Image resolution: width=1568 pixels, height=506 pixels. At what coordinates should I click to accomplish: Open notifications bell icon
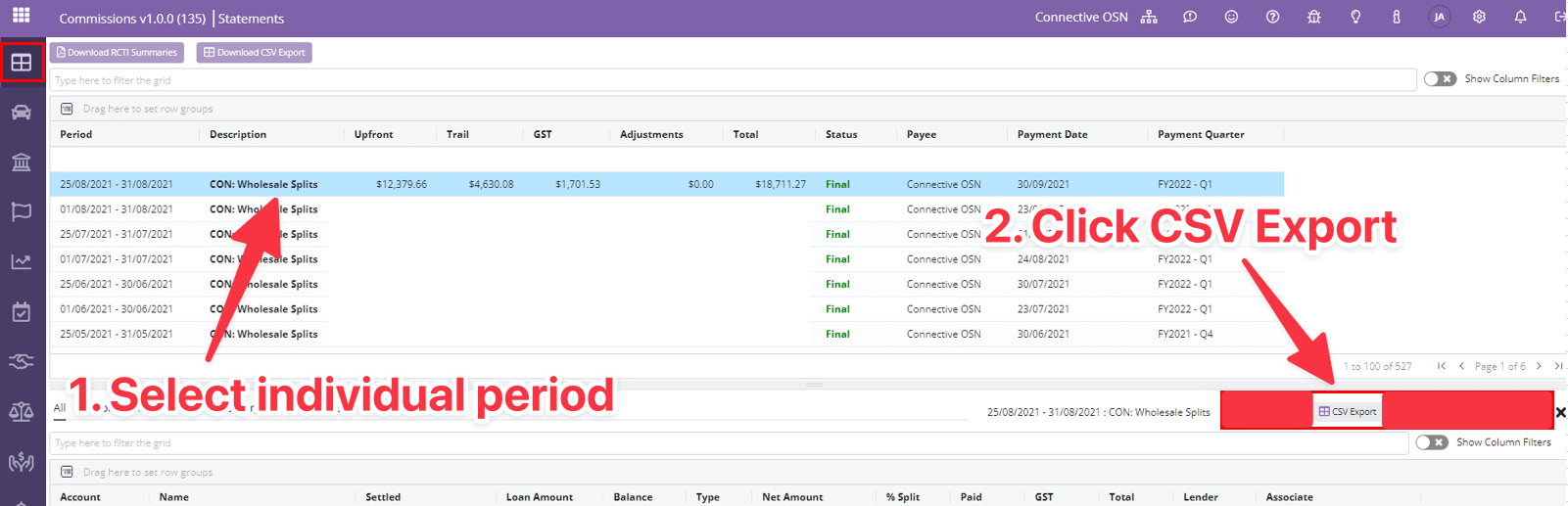click(x=1520, y=17)
